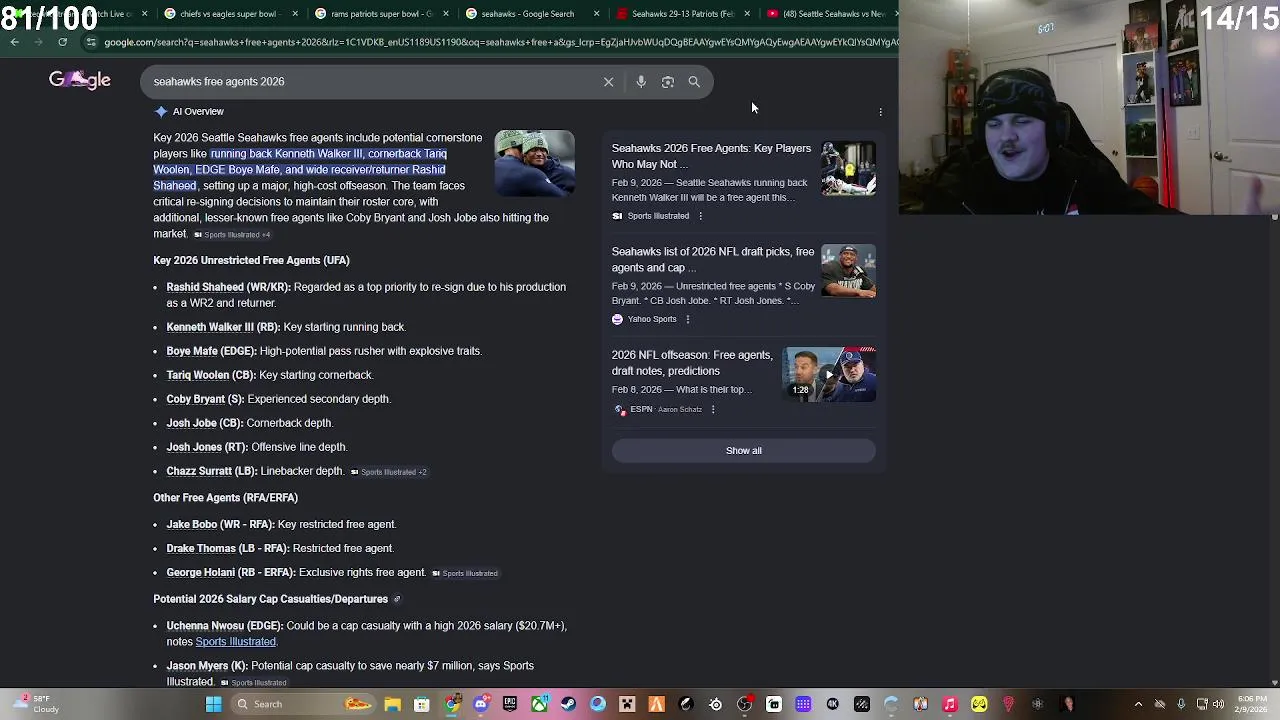Open Seahawks list of 2026 NFL draft picks article
Screen dimensions: 1280x720
(x=712, y=260)
